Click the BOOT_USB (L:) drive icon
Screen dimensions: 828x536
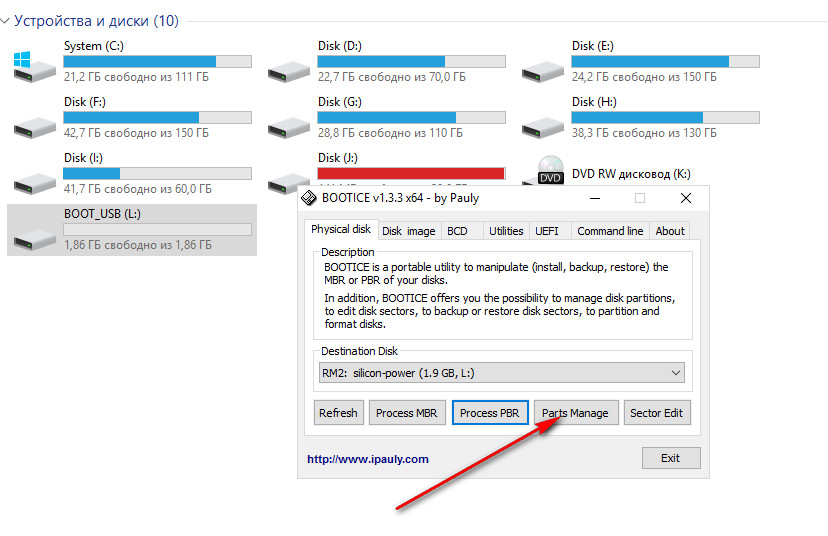tap(34, 237)
